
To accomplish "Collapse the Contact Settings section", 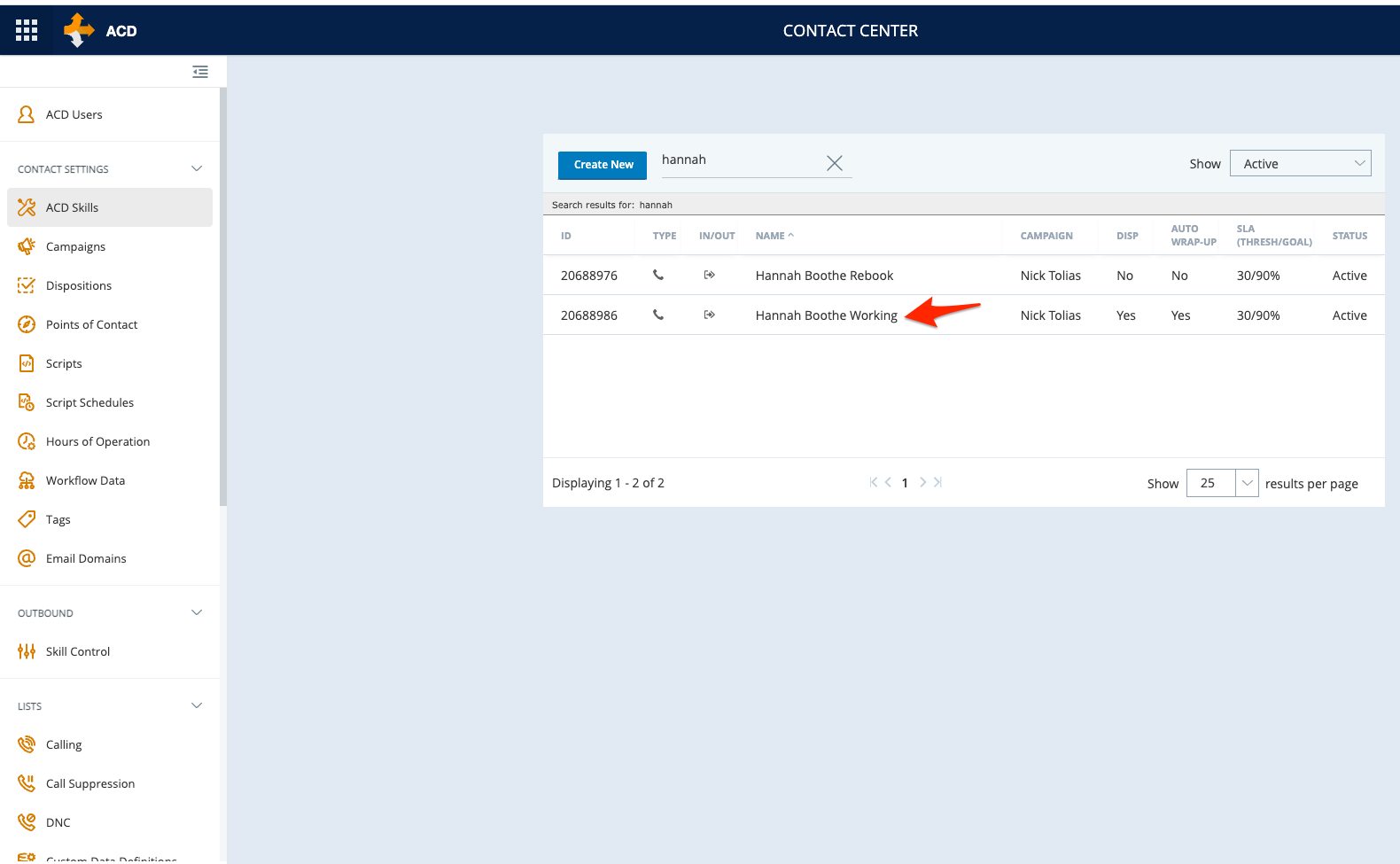I will [197, 168].
